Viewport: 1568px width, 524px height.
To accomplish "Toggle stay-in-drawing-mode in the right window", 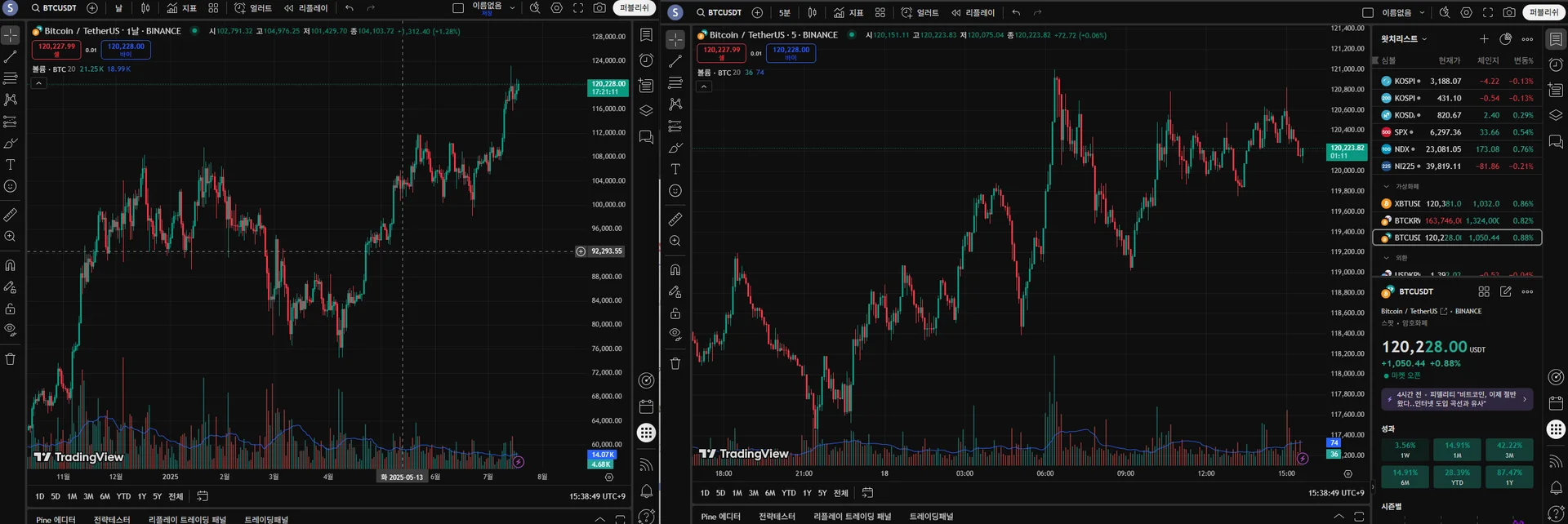I will click(x=675, y=291).
